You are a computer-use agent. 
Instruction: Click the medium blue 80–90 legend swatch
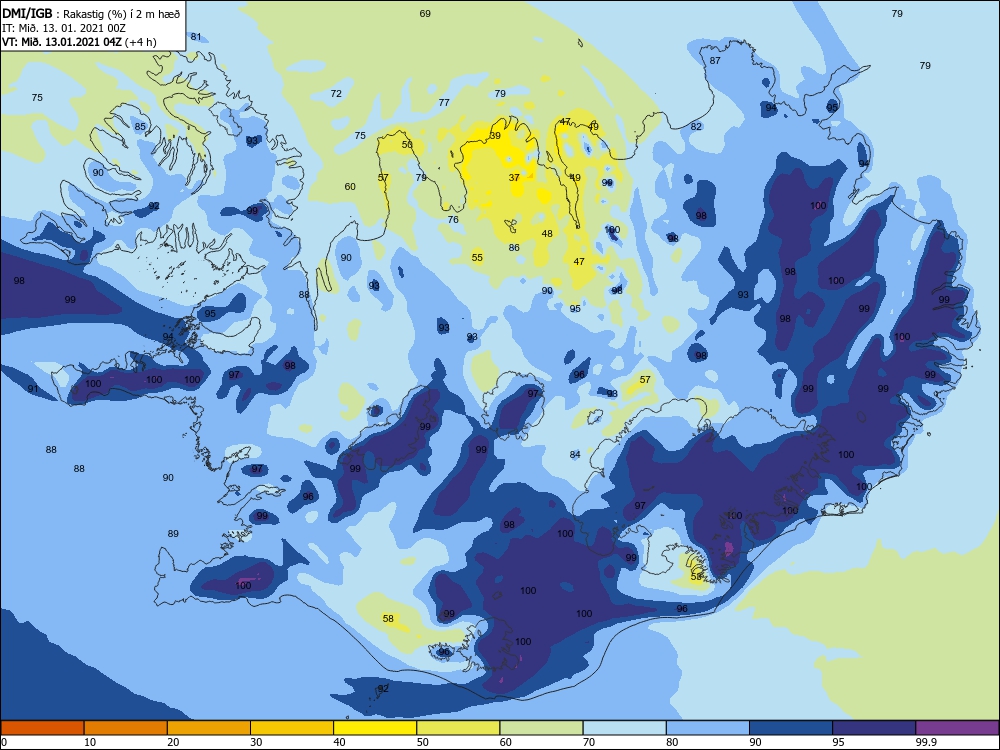(x=708, y=728)
